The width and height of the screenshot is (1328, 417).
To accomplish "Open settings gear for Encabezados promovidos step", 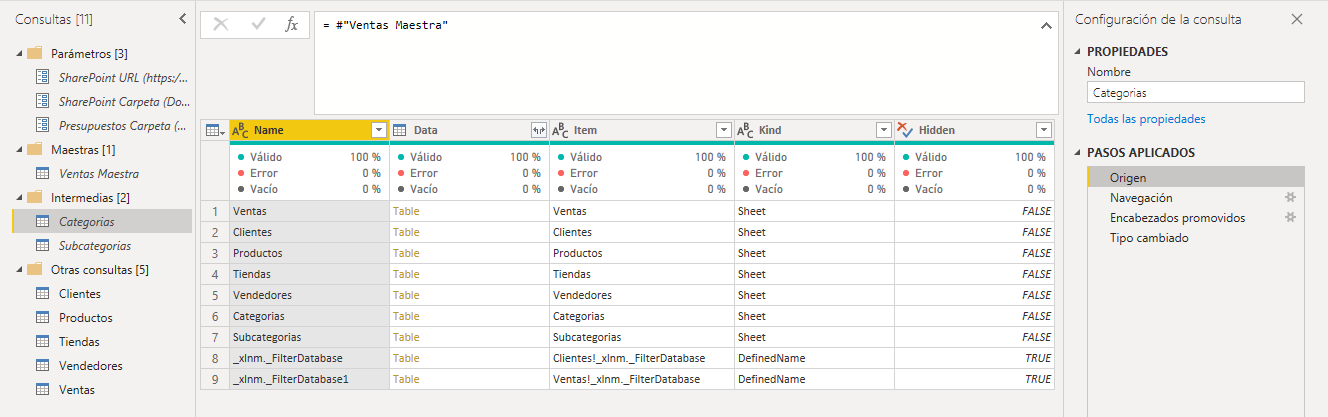I will [x=1290, y=218].
